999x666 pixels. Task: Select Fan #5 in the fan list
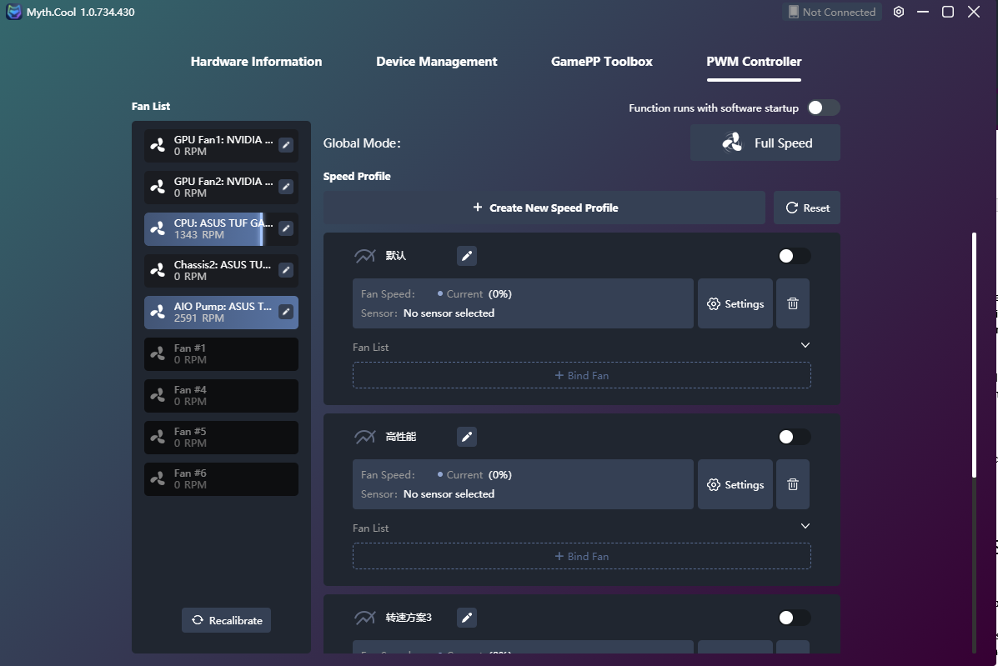[221, 437]
